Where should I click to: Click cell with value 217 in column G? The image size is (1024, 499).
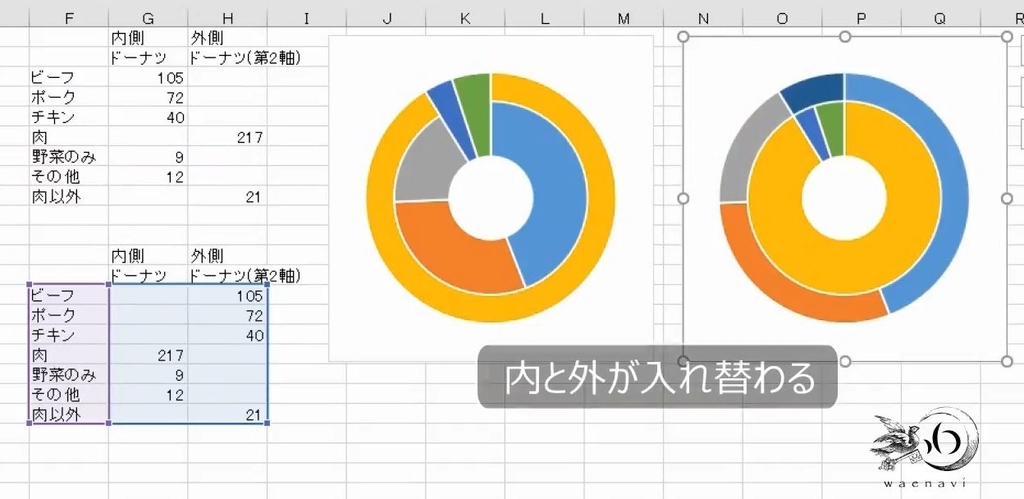pos(148,355)
